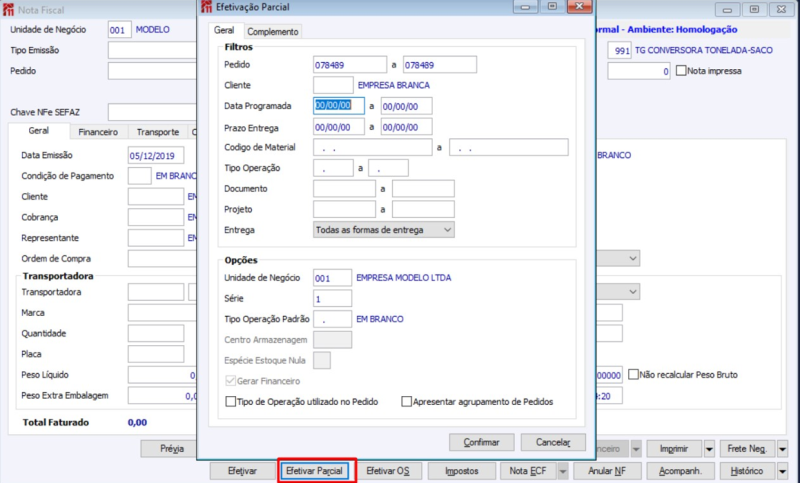
Task: Click the Anular NF button
Action: [607, 471]
